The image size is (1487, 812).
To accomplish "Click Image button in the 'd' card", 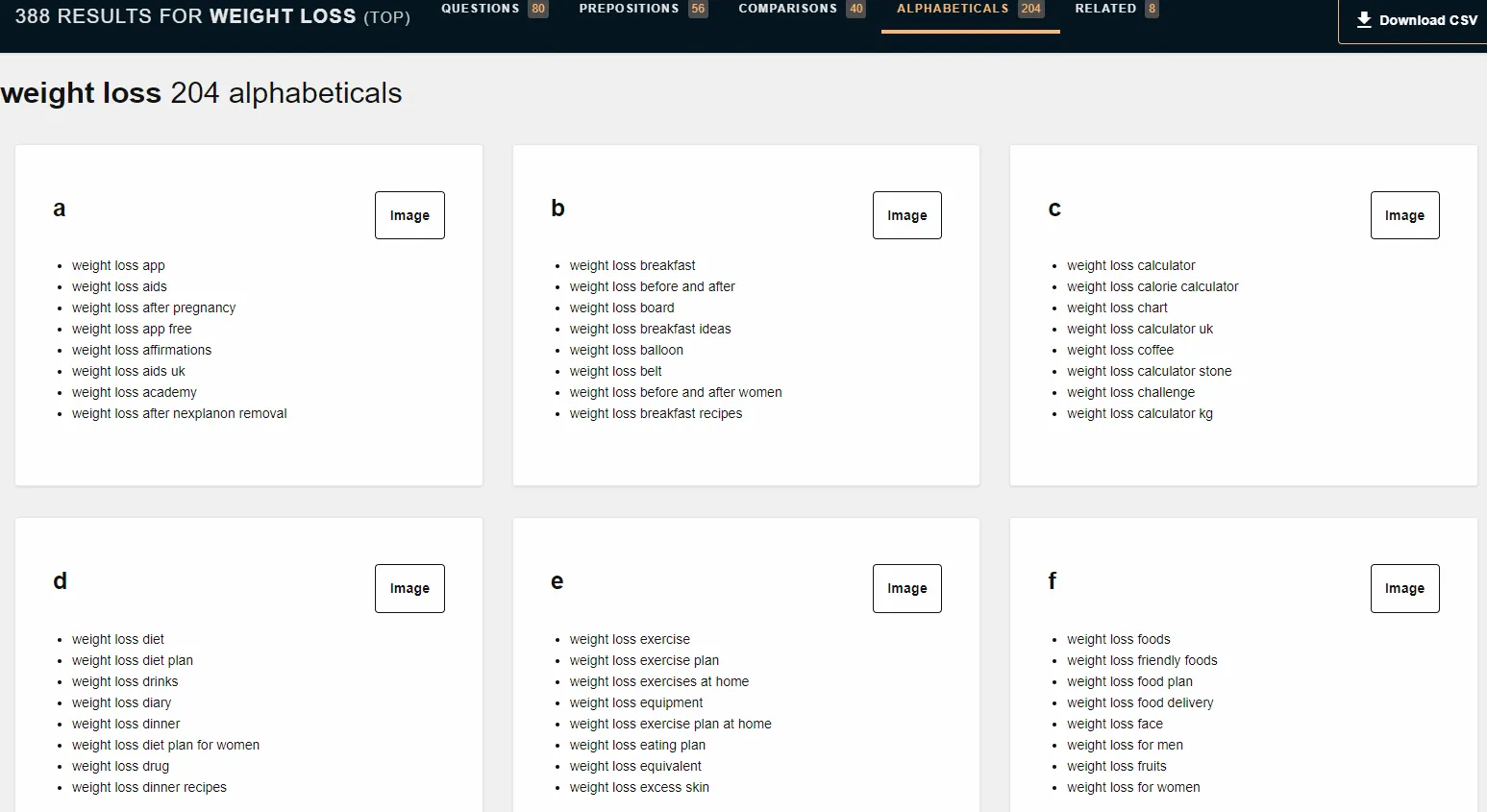I will [x=409, y=588].
